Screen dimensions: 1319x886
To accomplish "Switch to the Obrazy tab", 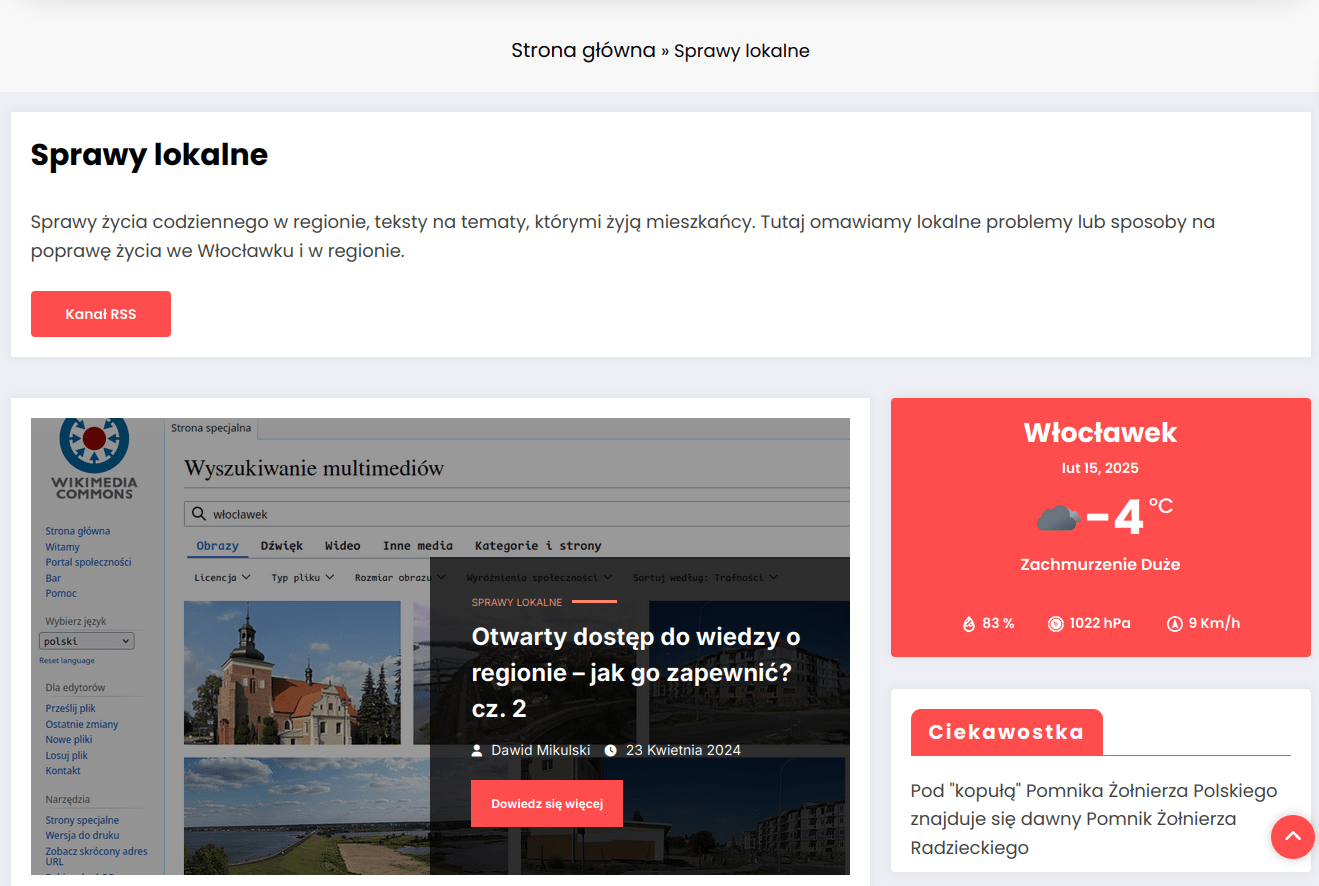I will point(217,546).
